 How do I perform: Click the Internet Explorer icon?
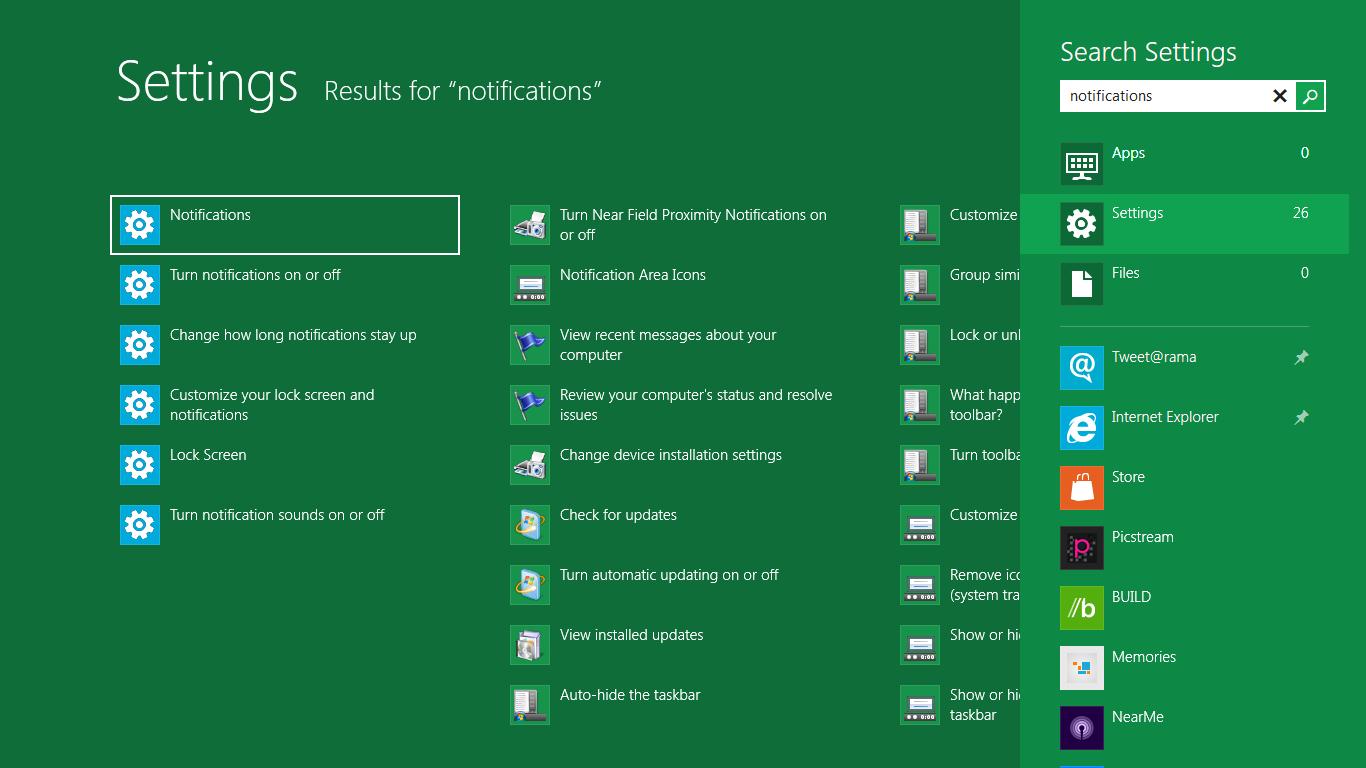[x=1082, y=427]
